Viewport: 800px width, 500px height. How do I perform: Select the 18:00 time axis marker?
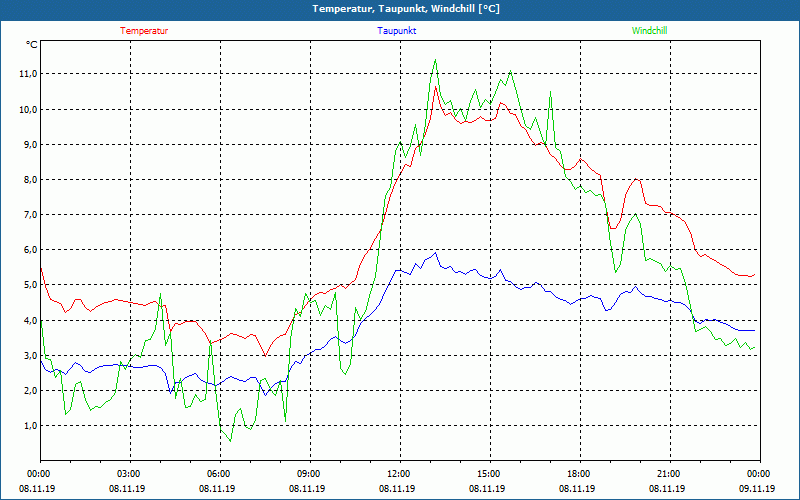[x=578, y=473]
